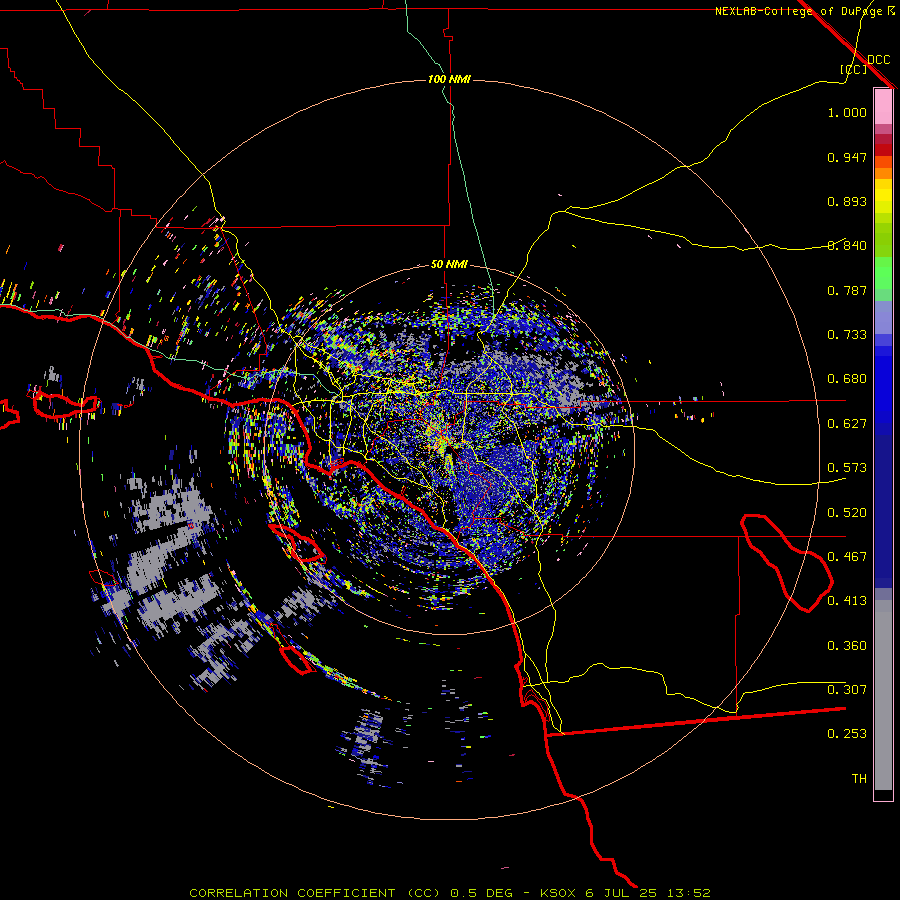The height and width of the screenshot is (900, 900).
Task: Click the 0.360 scale value
Action: [847, 646]
